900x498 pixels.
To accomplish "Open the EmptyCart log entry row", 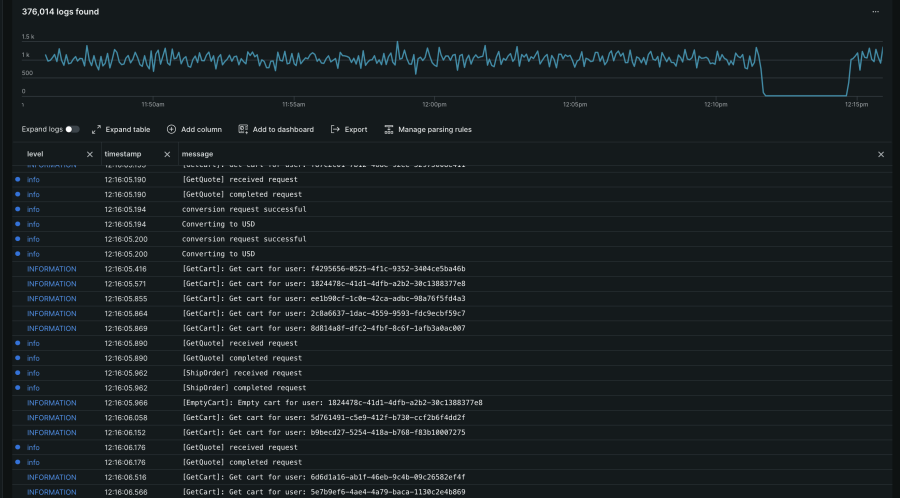I will pos(332,402).
